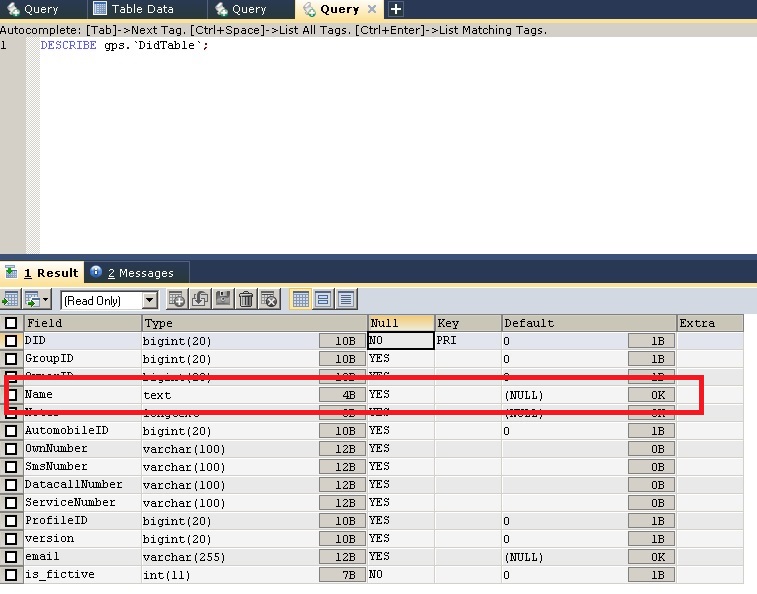Add a new query tab with plus button
Viewport: 757px width, 594px height.
tap(396, 9)
